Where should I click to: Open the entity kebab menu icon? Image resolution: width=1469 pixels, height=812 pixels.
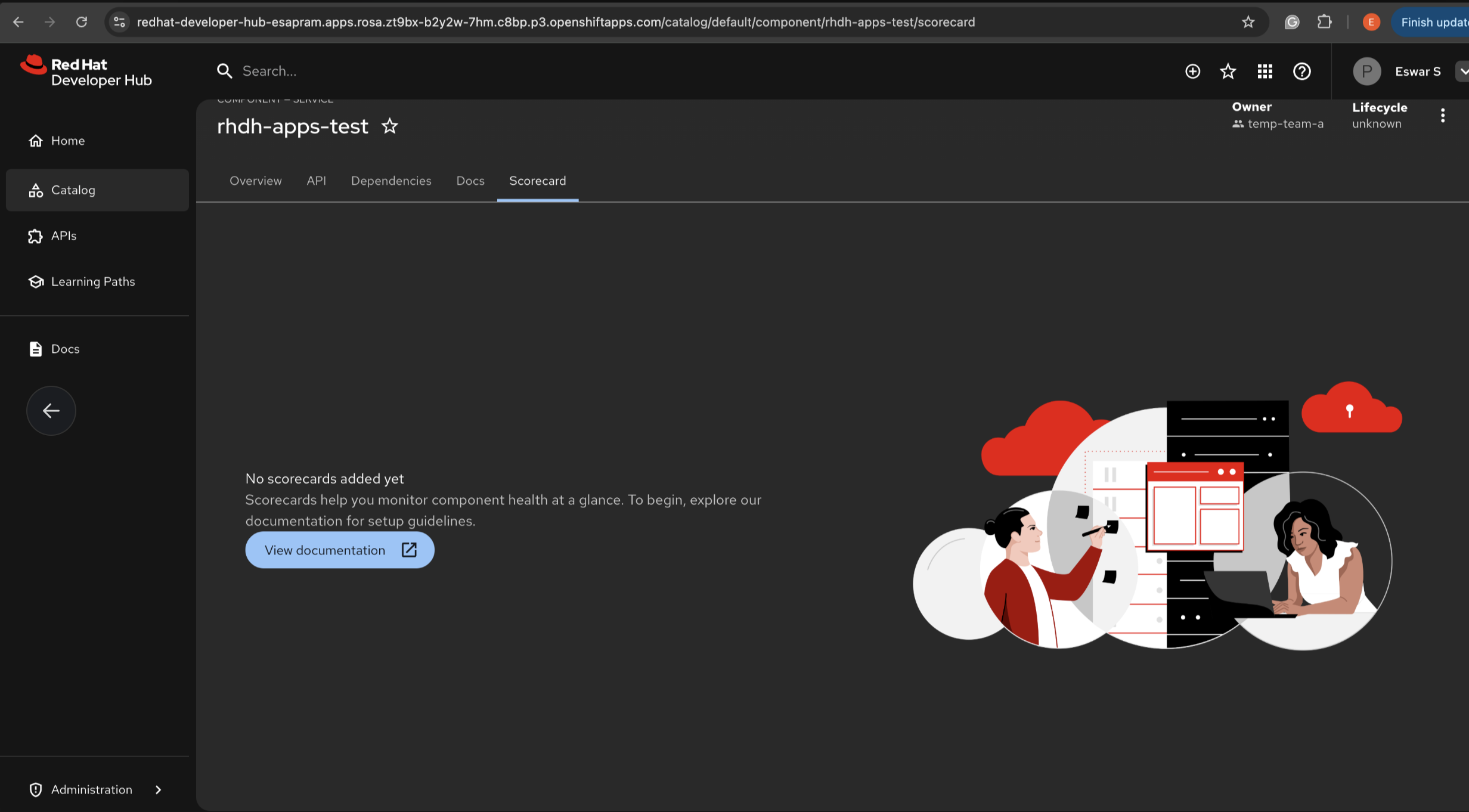(x=1442, y=116)
